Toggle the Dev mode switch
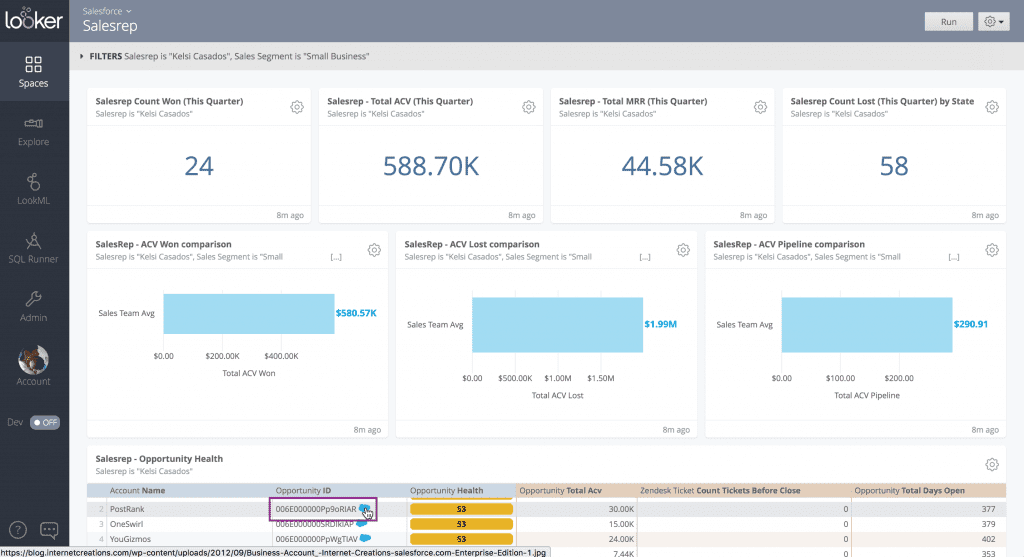Image resolution: width=1024 pixels, height=557 pixels. click(45, 422)
